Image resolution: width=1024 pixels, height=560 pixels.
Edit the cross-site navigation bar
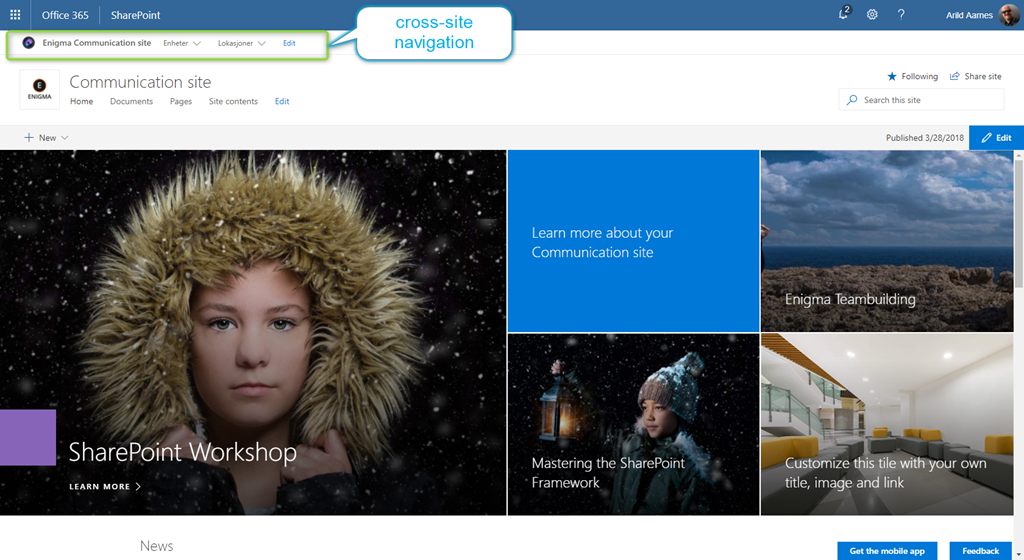tap(289, 43)
